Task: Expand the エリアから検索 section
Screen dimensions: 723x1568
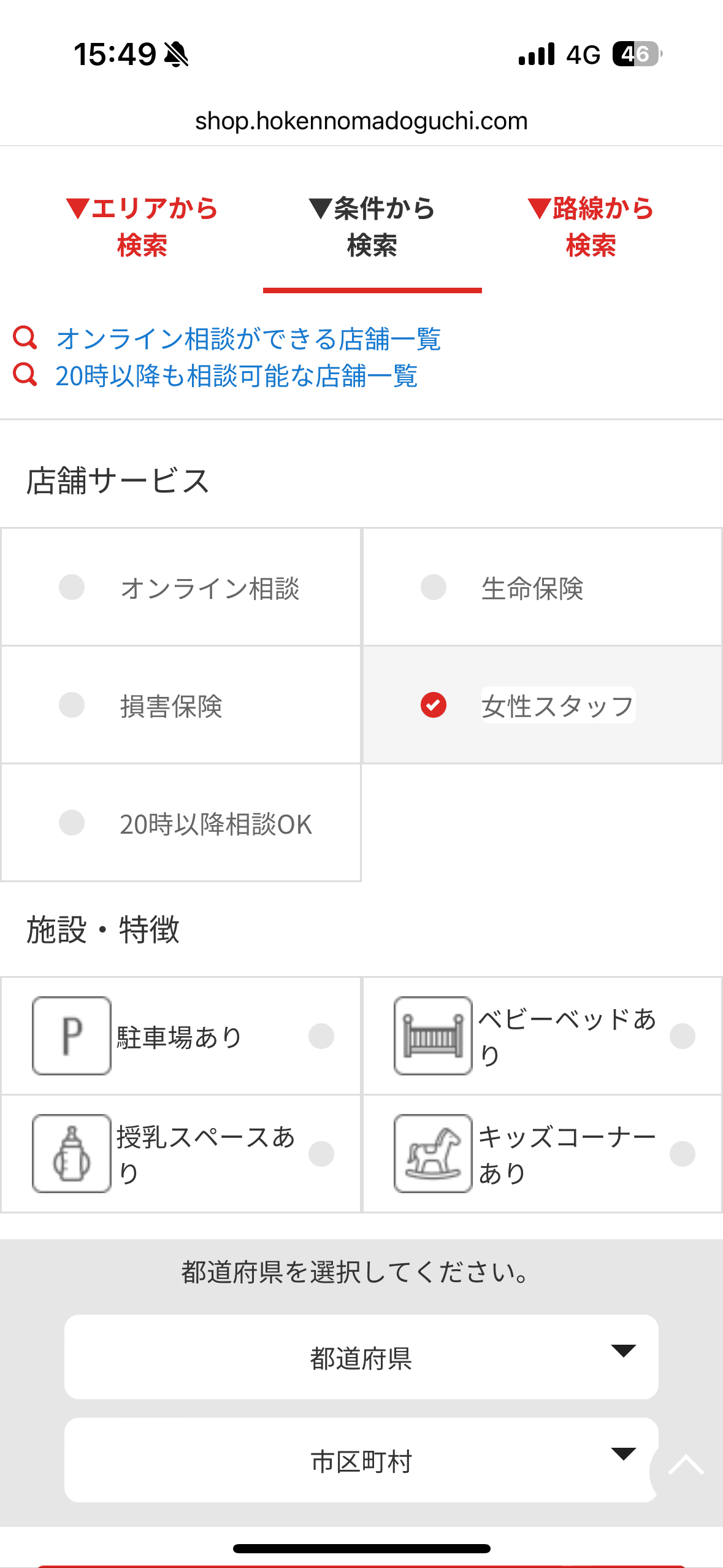Action: 142,226
